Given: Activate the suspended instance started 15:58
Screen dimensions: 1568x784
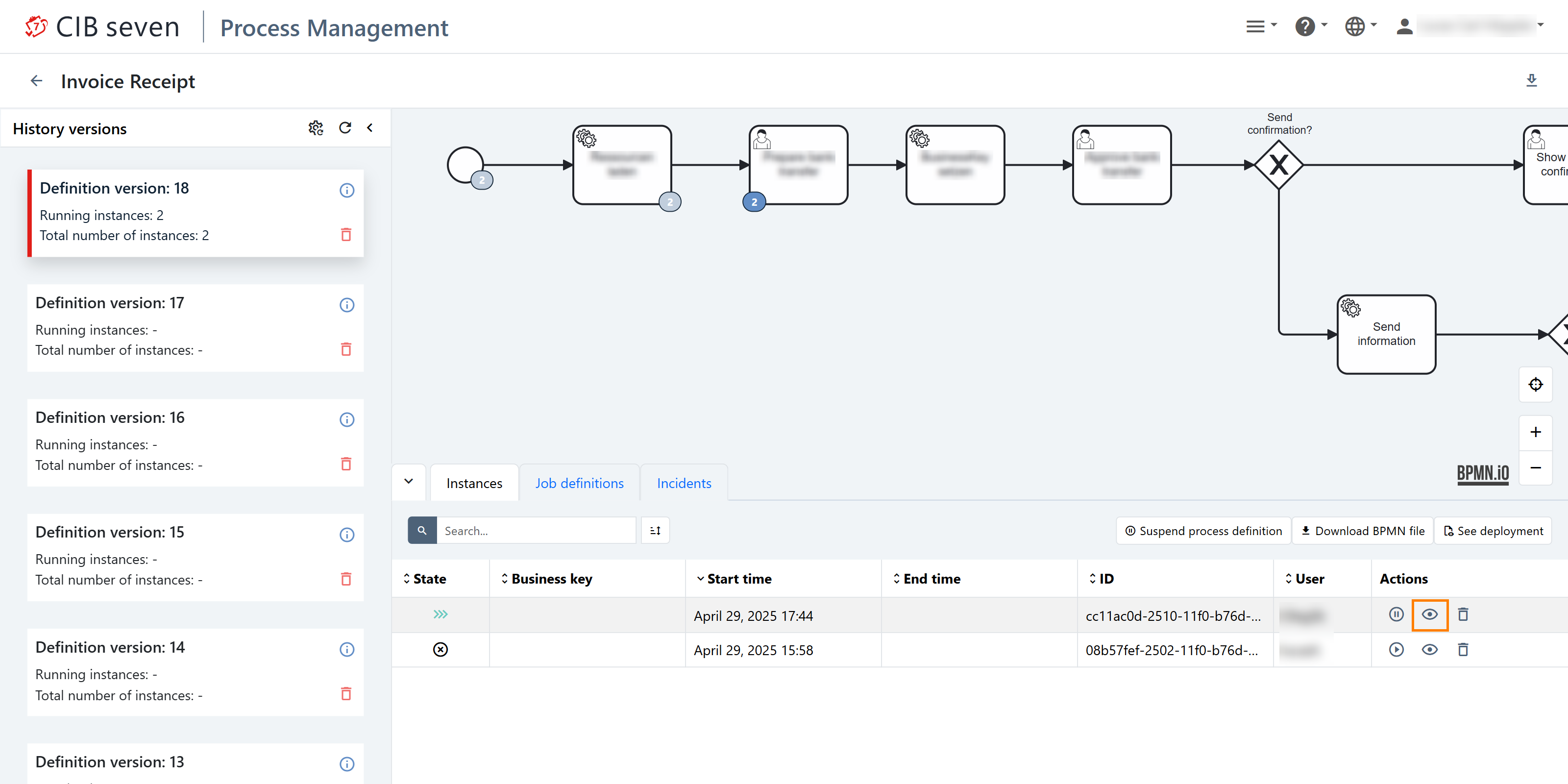Looking at the screenshot, I should click(x=1396, y=649).
